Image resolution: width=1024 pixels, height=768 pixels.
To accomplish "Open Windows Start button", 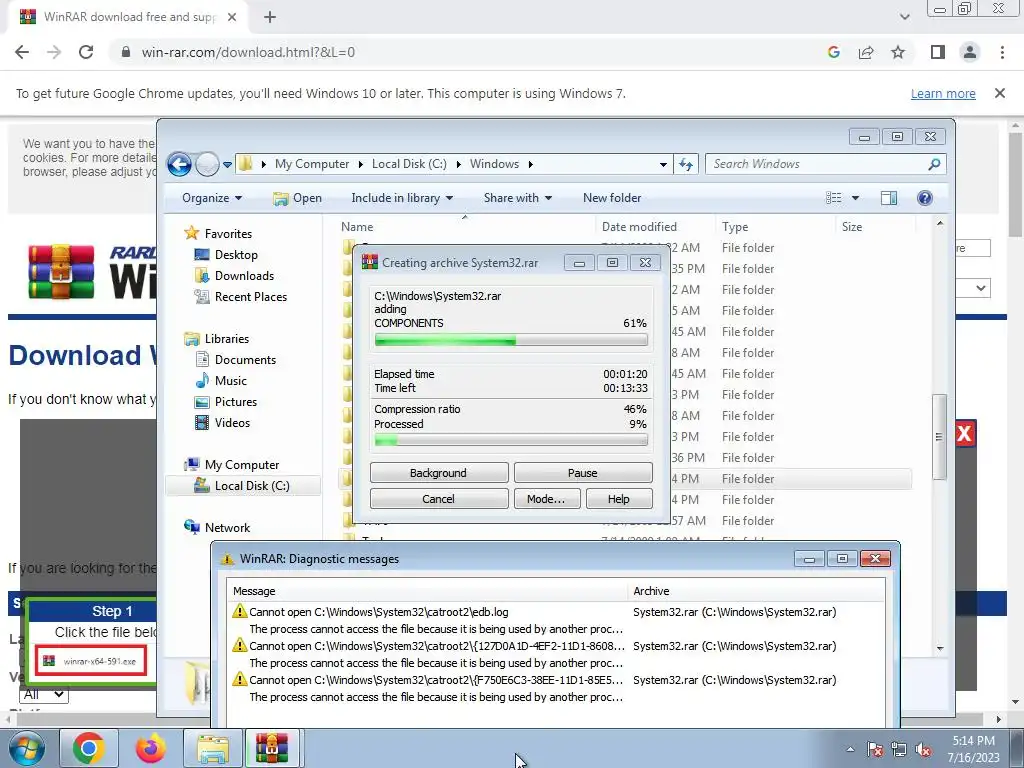I will point(27,748).
